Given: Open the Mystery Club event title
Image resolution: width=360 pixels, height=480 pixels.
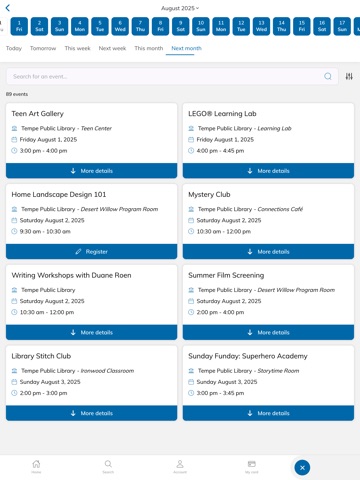Looking at the screenshot, I should 209,194.
